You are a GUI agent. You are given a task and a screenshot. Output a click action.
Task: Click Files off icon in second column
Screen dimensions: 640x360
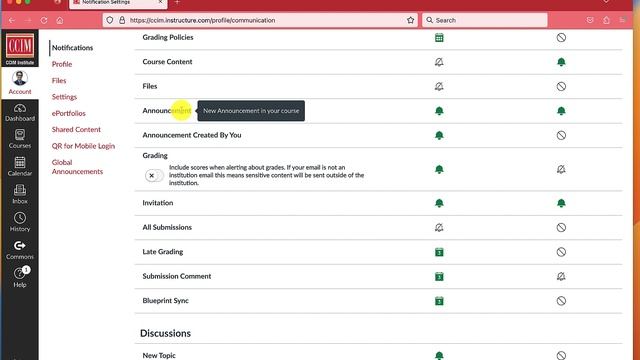pyautogui.click(x=561, y=87)
